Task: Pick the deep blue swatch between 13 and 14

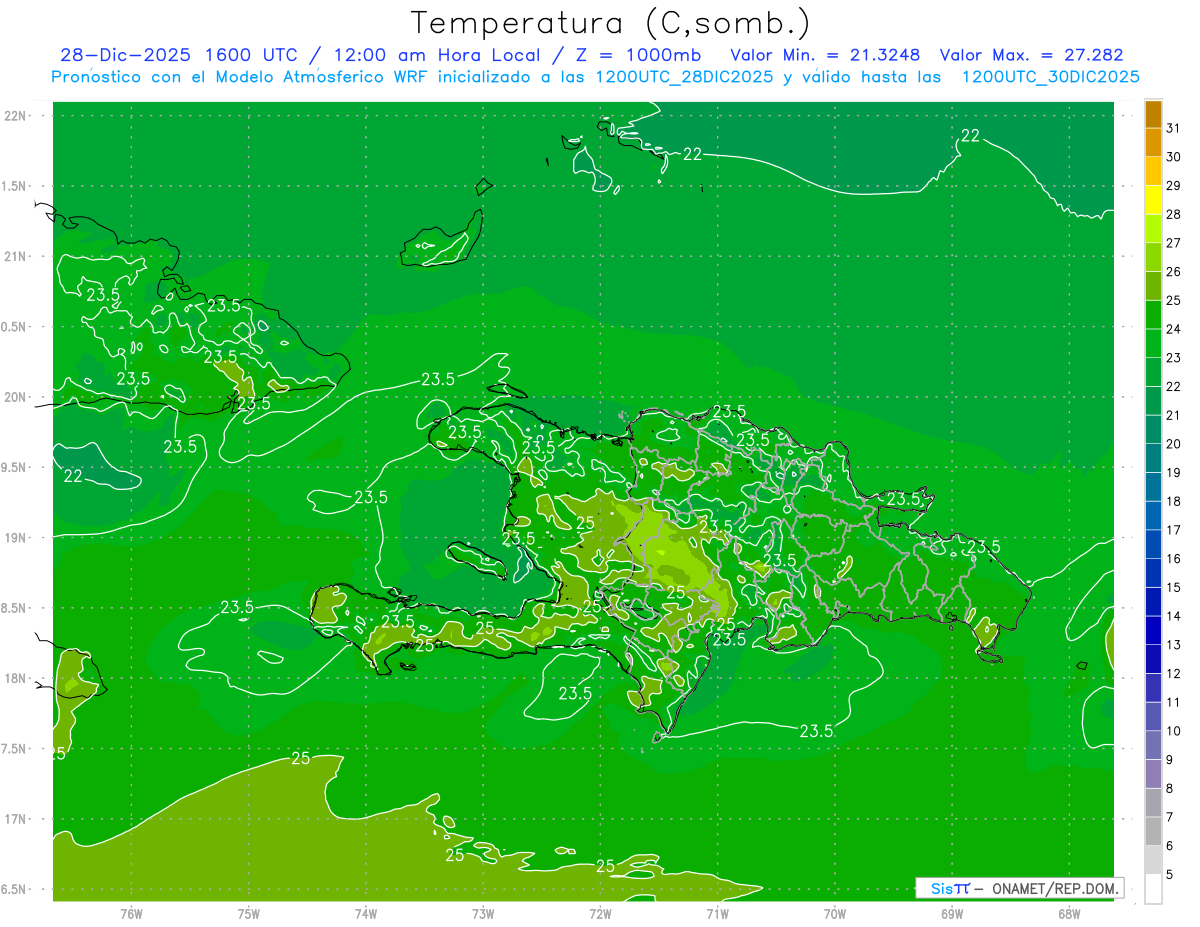Action: pos(1153,630)
